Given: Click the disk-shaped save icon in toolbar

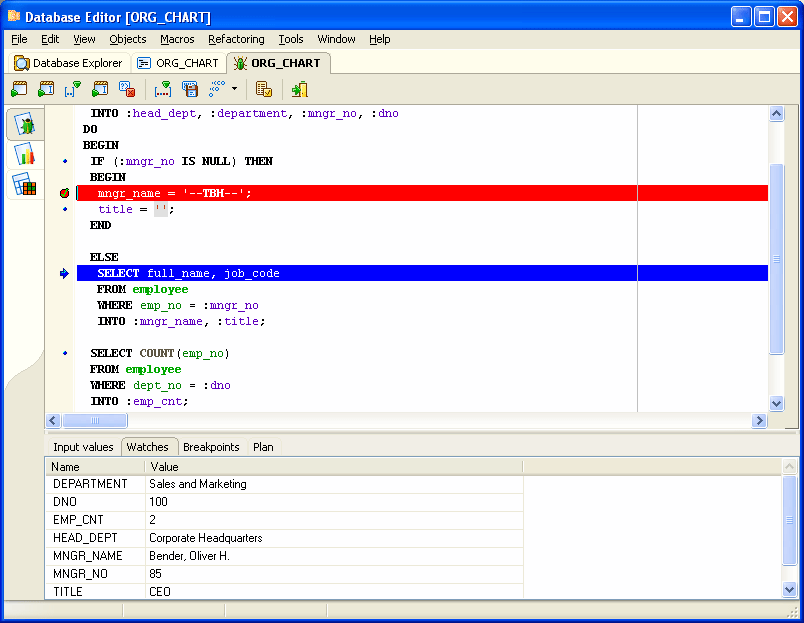Looking at the screenshot, I should pyautogui.click(x=190, y=89).
